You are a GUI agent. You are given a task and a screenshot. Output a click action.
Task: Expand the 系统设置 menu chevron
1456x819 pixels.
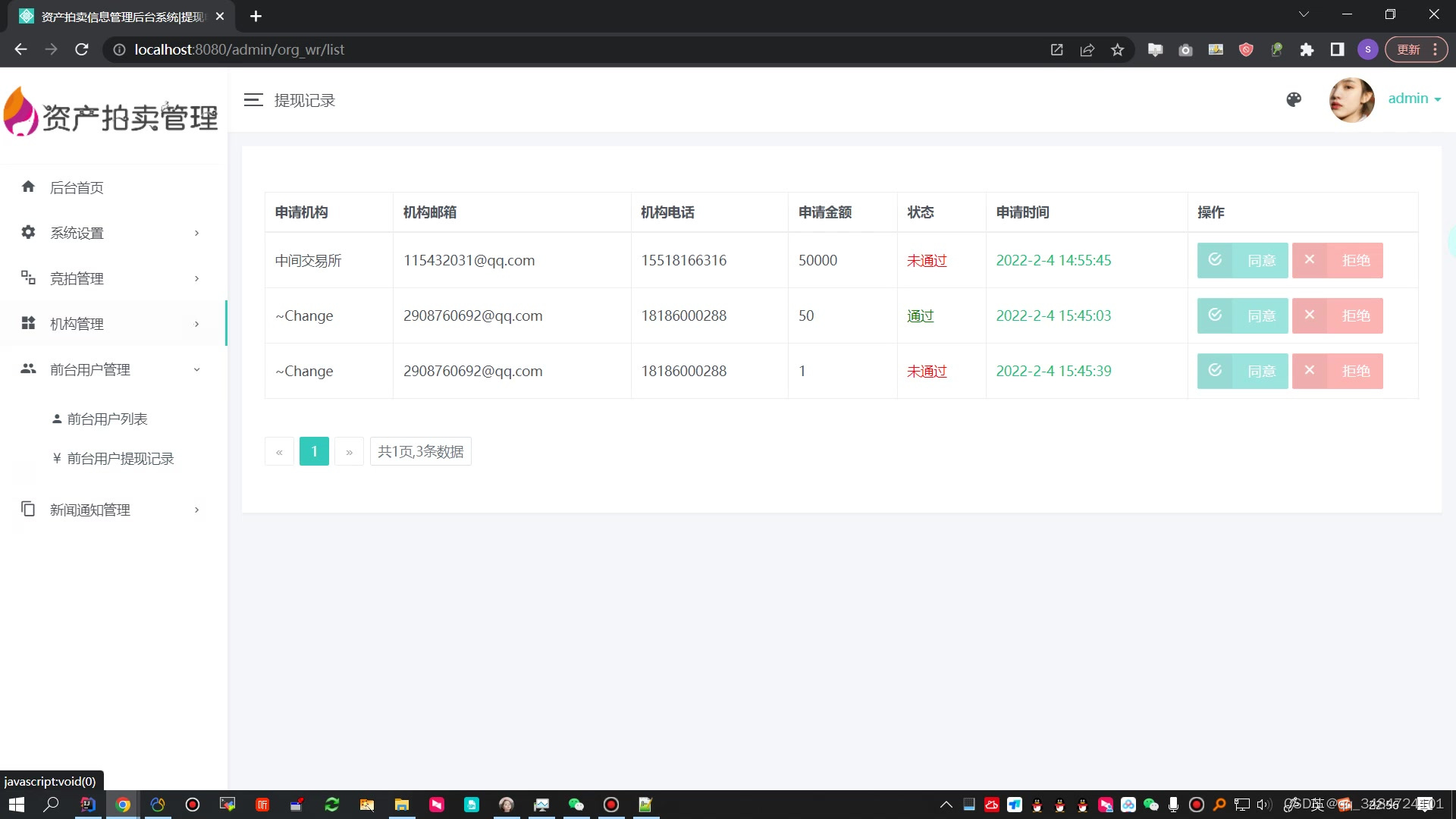click(x=196, y=233)
